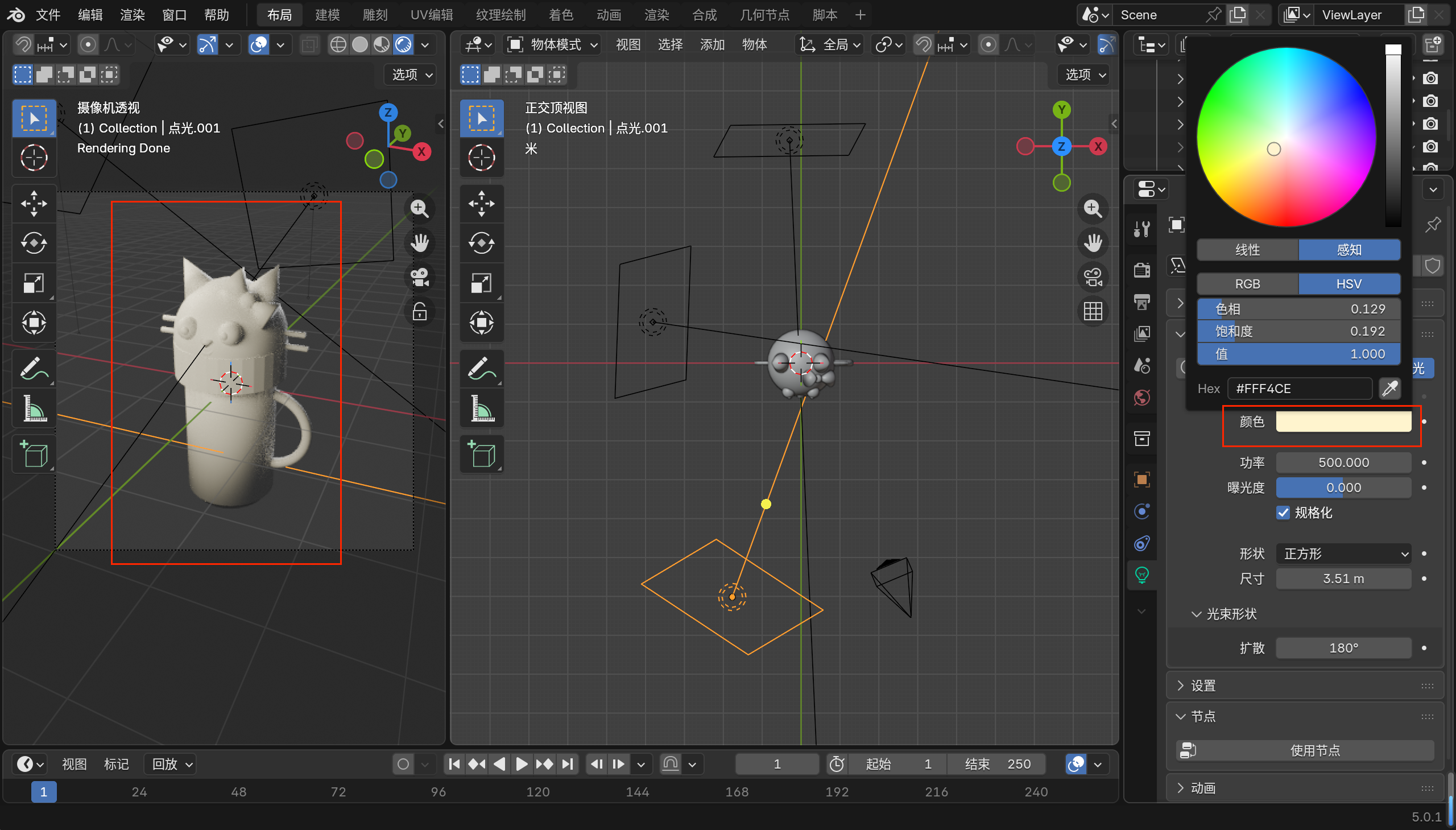Viewport: 1456px width, 830px height.
Task: Select the Annotate tool in right viewport
Action: tap(482, 368)
